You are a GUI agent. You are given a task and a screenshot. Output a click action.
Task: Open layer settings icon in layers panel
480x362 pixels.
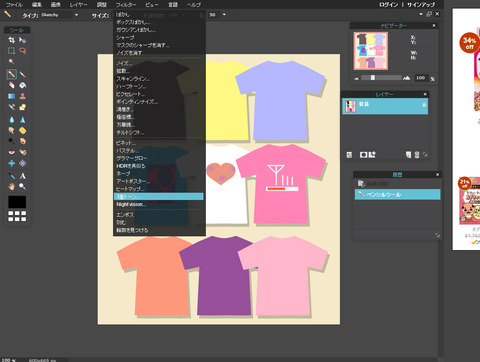349,155
